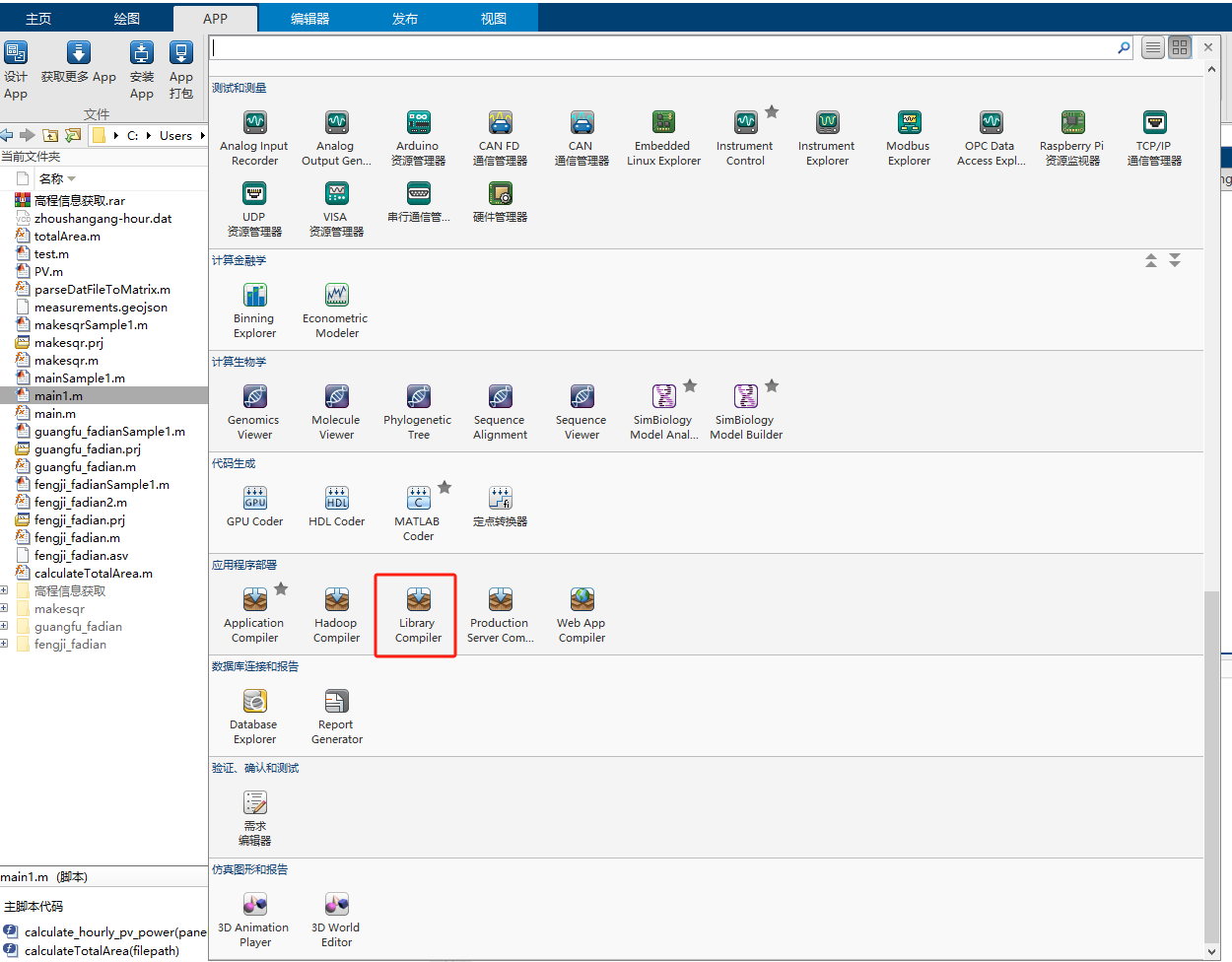Click the gallery vertical scrollbar thumb
This screenshot has width=1232, height=962.
pyautogui.click(x=1211, y=765)
